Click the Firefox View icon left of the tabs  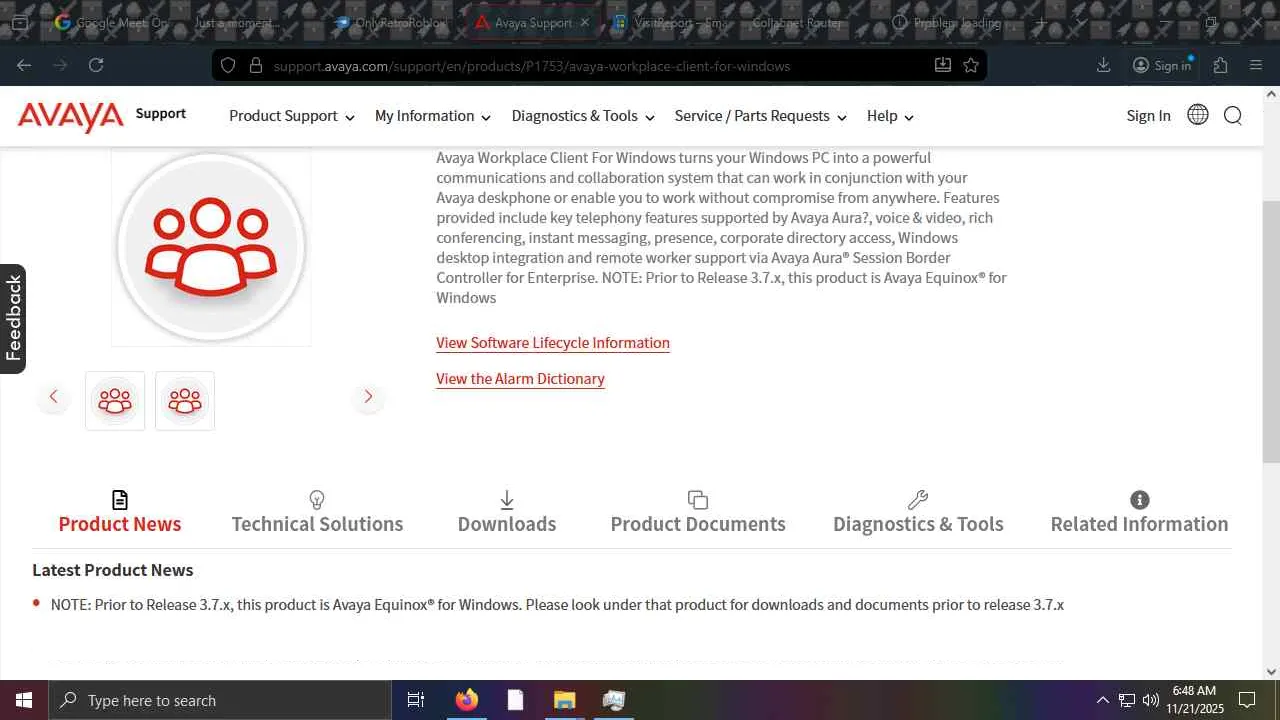pos(20,22)
